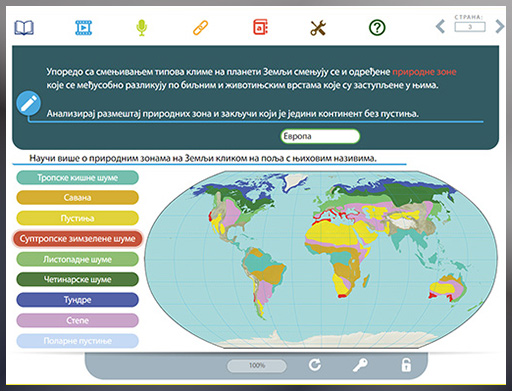Viewport: 512px width, 391px height.
Task: Select the Савана zone button
Action: click(x=77, y=198)
